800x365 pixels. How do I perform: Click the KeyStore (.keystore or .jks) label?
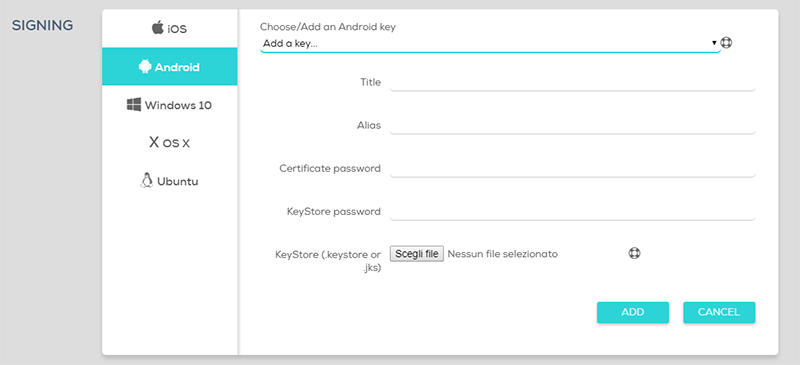coord(328,260)
